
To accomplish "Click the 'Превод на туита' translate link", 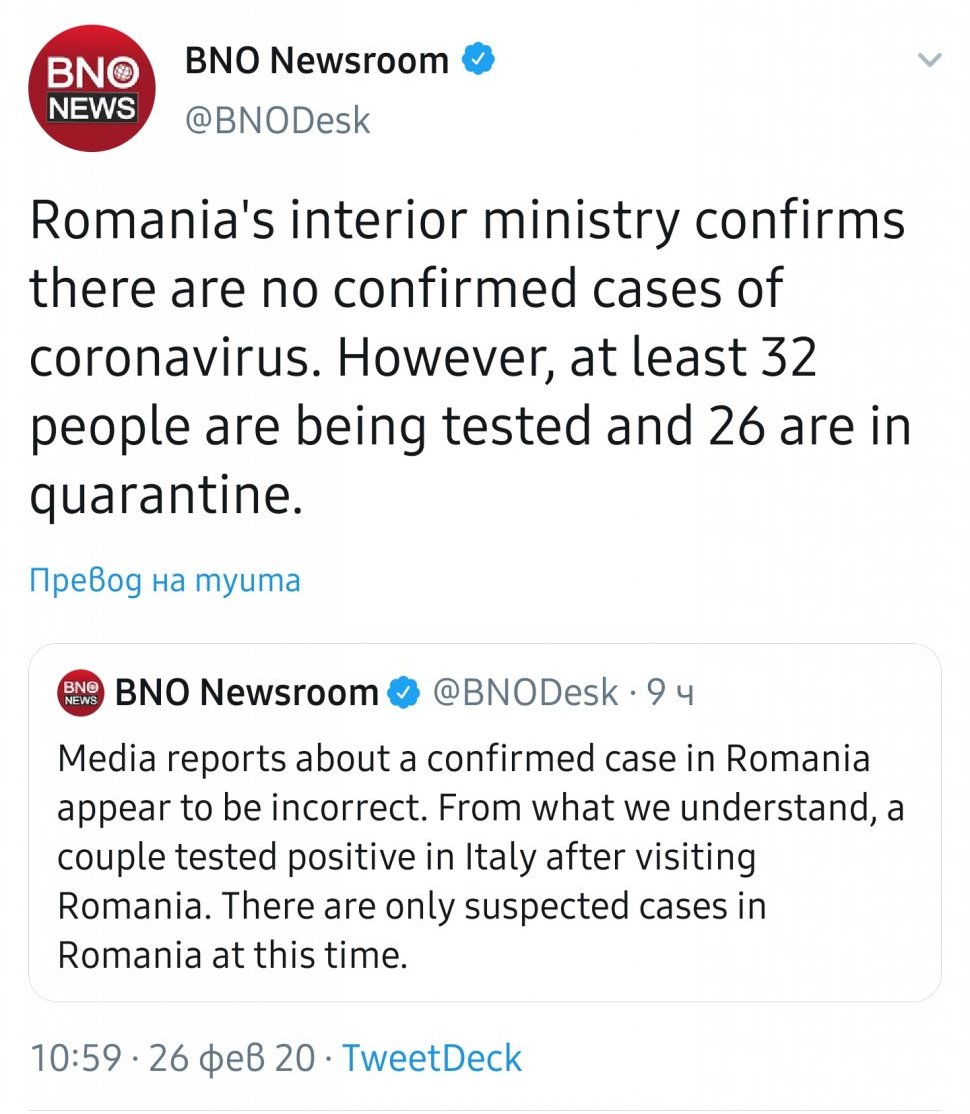I will 165,580.
